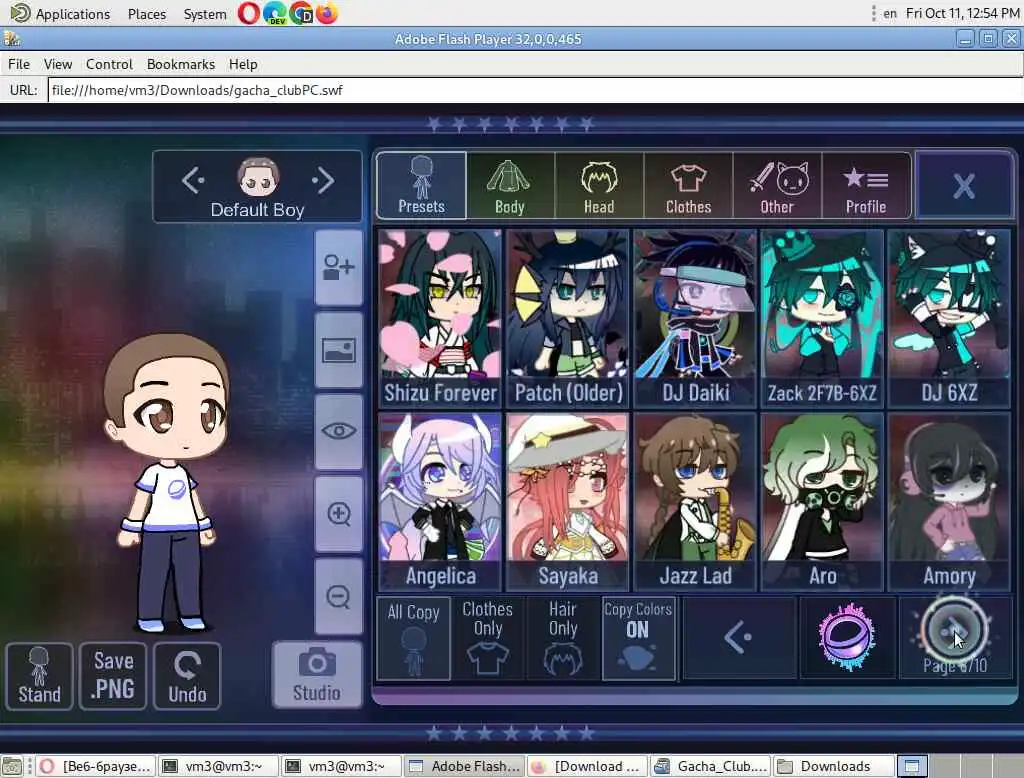Select previous character with left arrow

click(193, 180)
